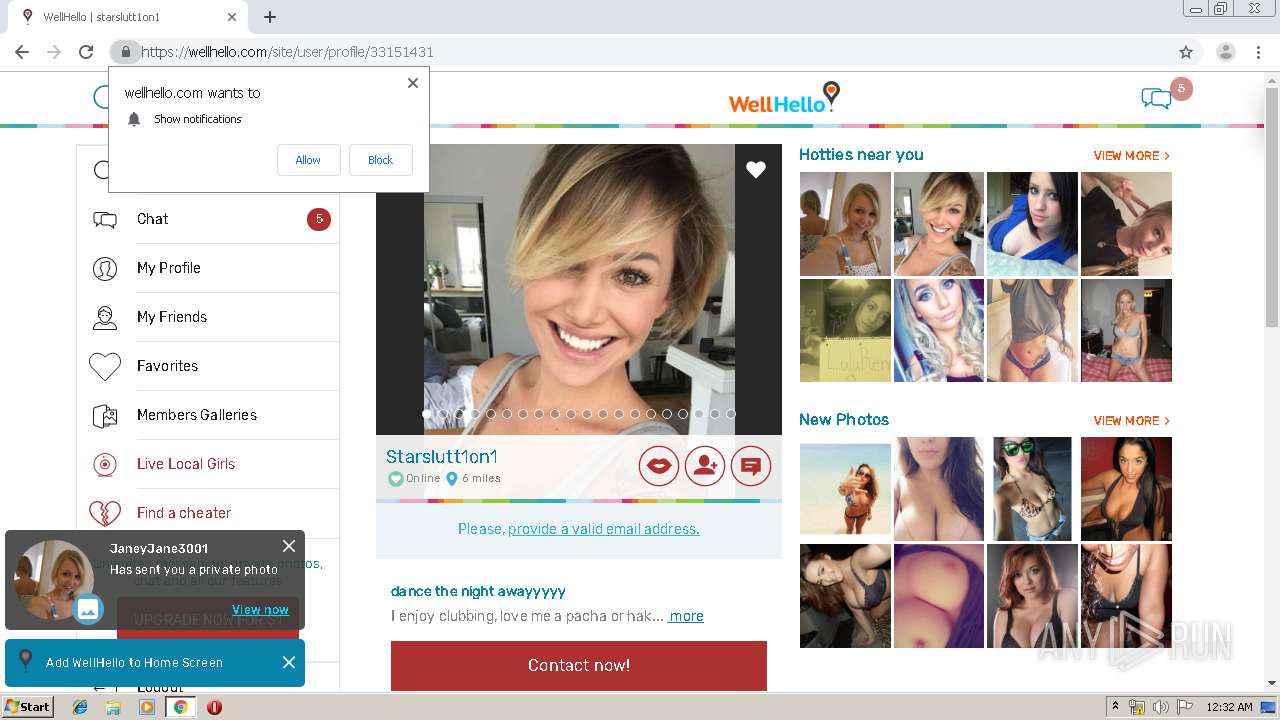Close the WellHello browser tab

[232, 17]
